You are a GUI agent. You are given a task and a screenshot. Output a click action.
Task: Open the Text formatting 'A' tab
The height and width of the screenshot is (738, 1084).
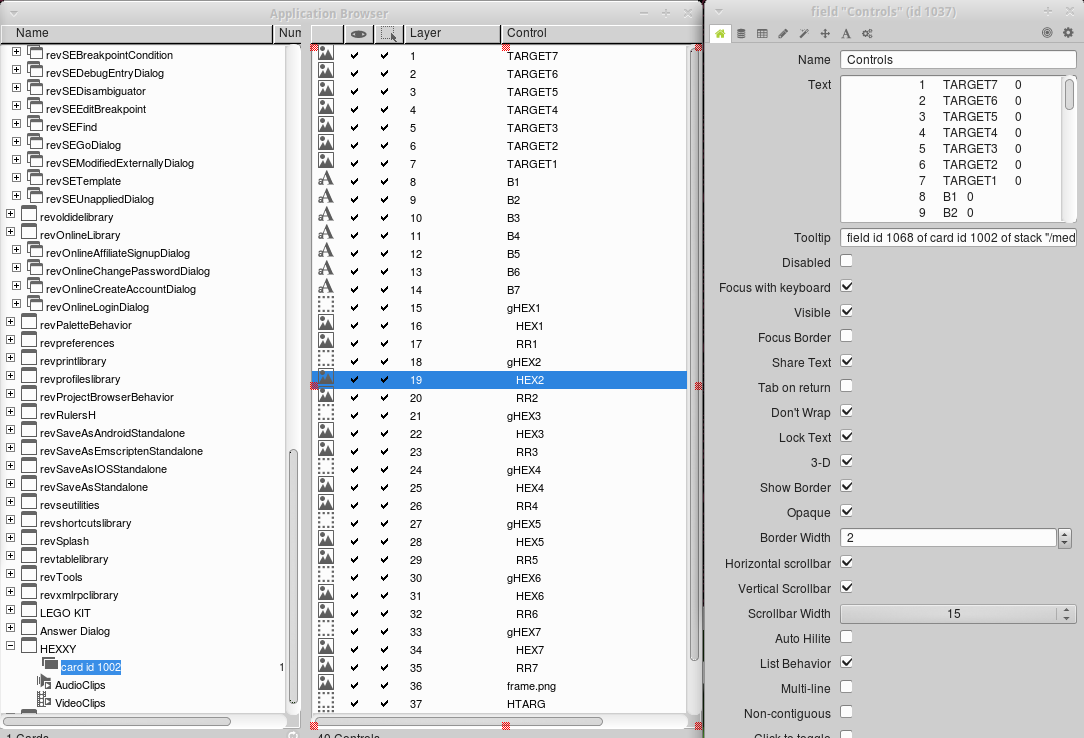(x=846, y=33)
